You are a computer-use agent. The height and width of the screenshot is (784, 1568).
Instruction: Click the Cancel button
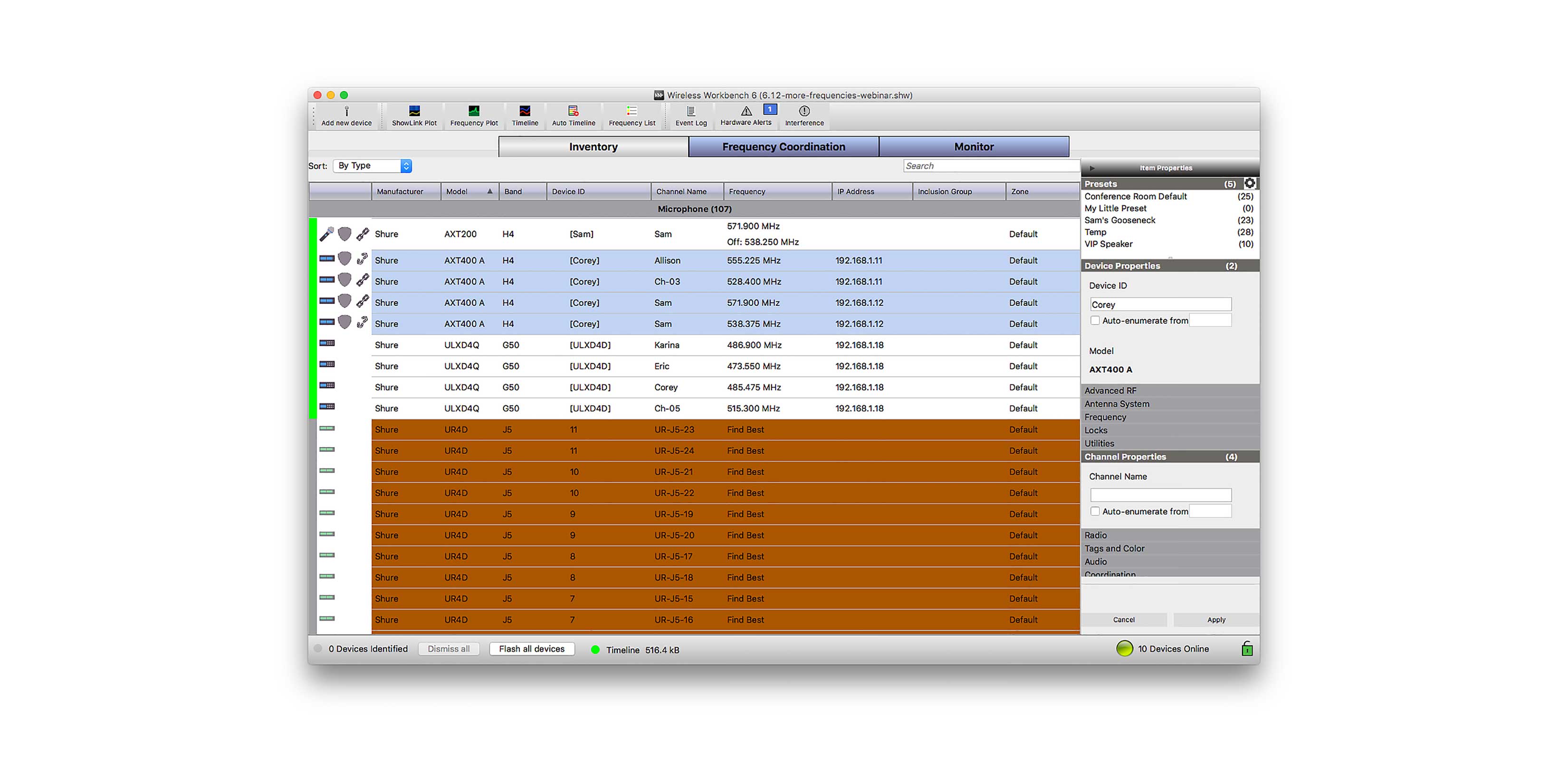[x=1124, y=620]
